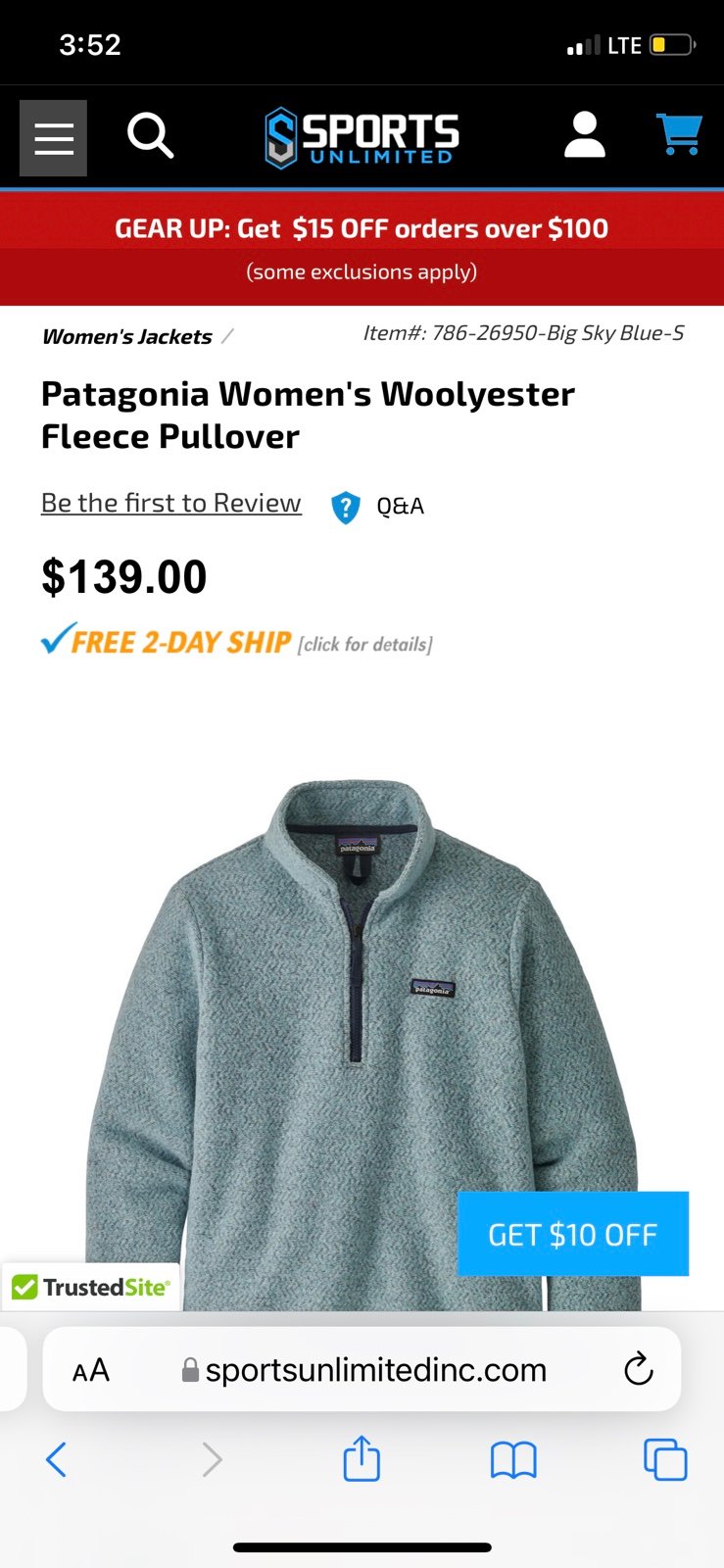Image resolution: width=724 pixels, height=1568 pixels.
Task: Click FREE 2-DAY SHIP details
Action: click(236, 641)
